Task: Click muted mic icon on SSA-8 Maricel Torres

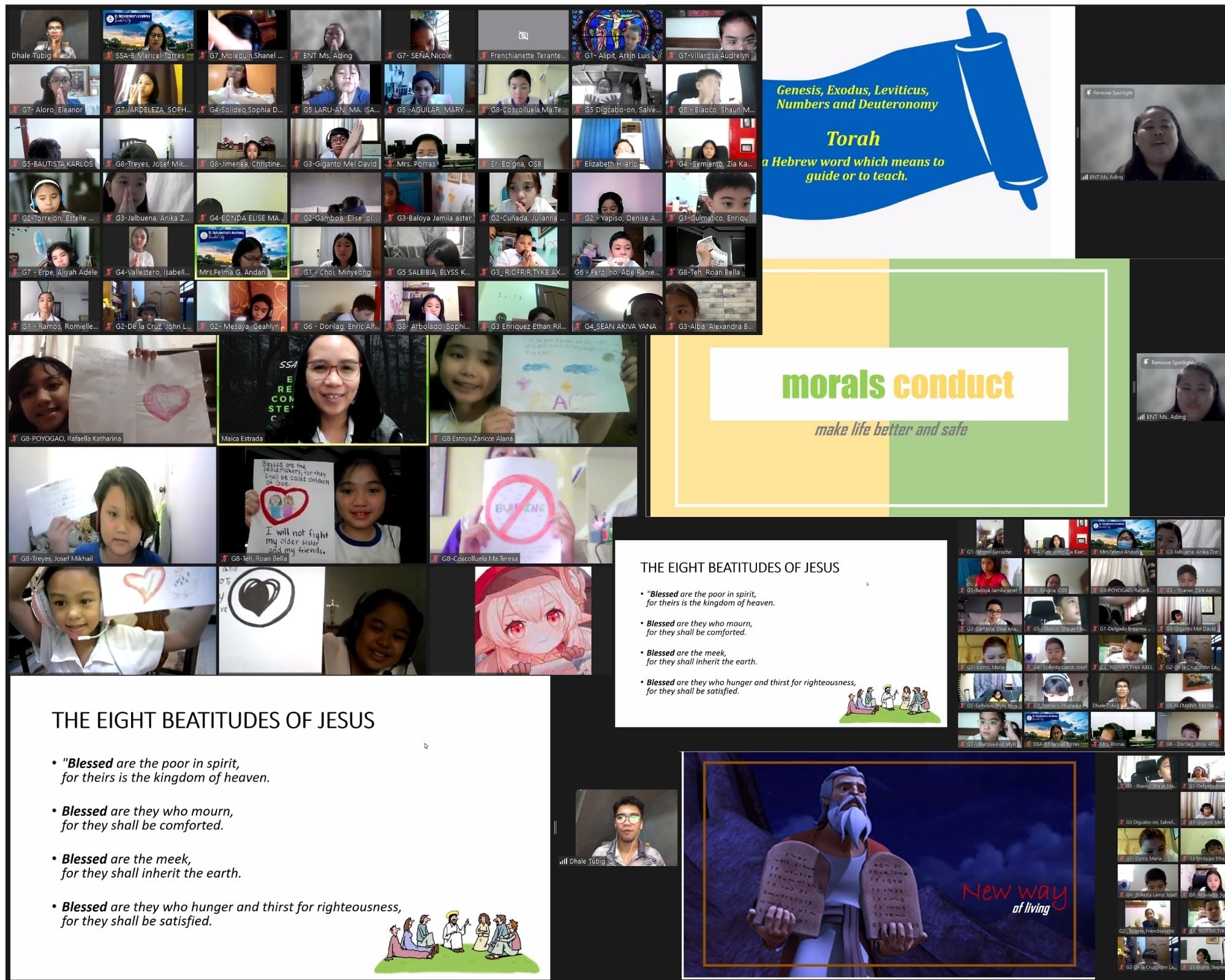Action: pos(108,56)
